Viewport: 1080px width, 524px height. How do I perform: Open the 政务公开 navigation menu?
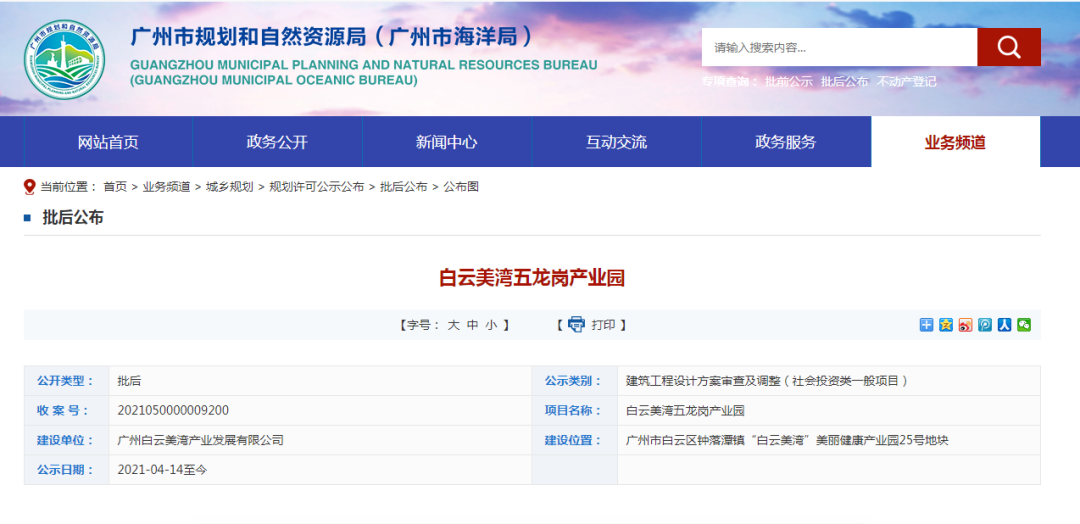point(277,142)
